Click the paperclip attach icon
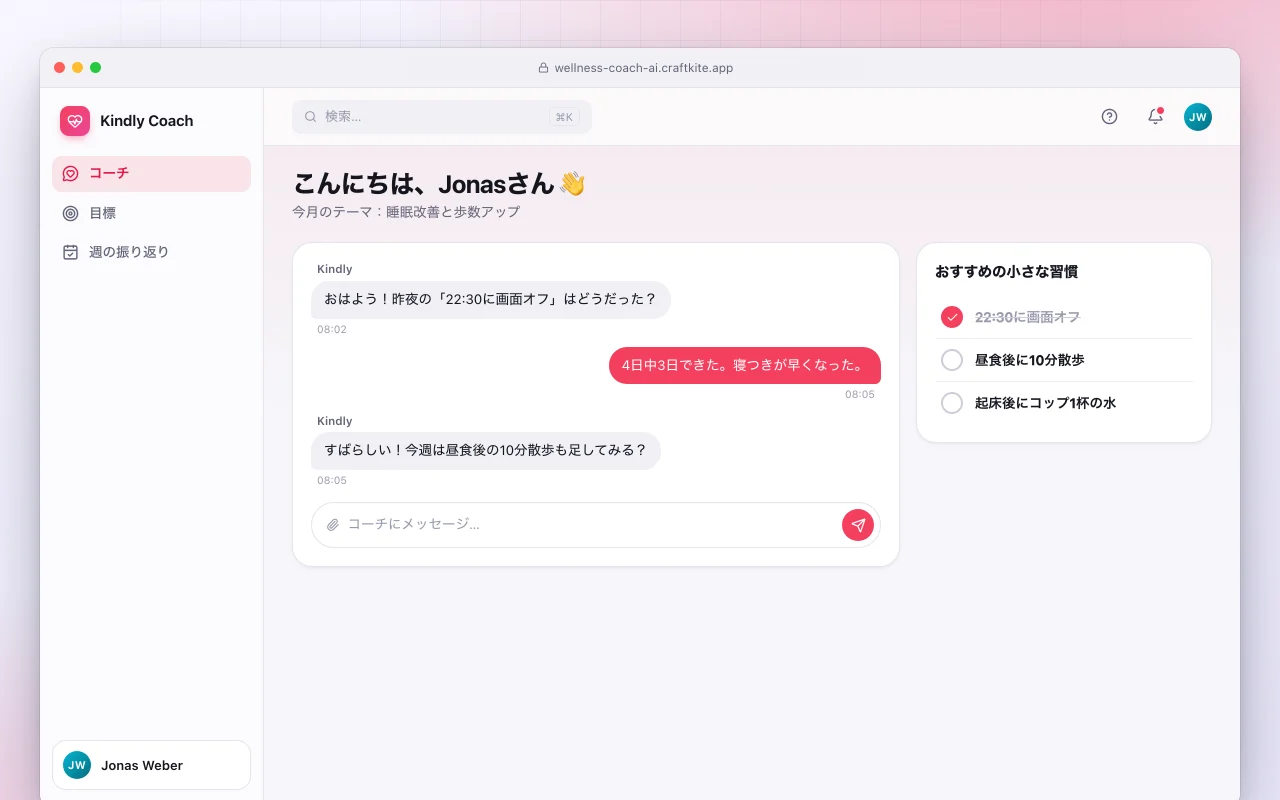The height and width of the screenshot is (800, 1280). tap(333, 525)
